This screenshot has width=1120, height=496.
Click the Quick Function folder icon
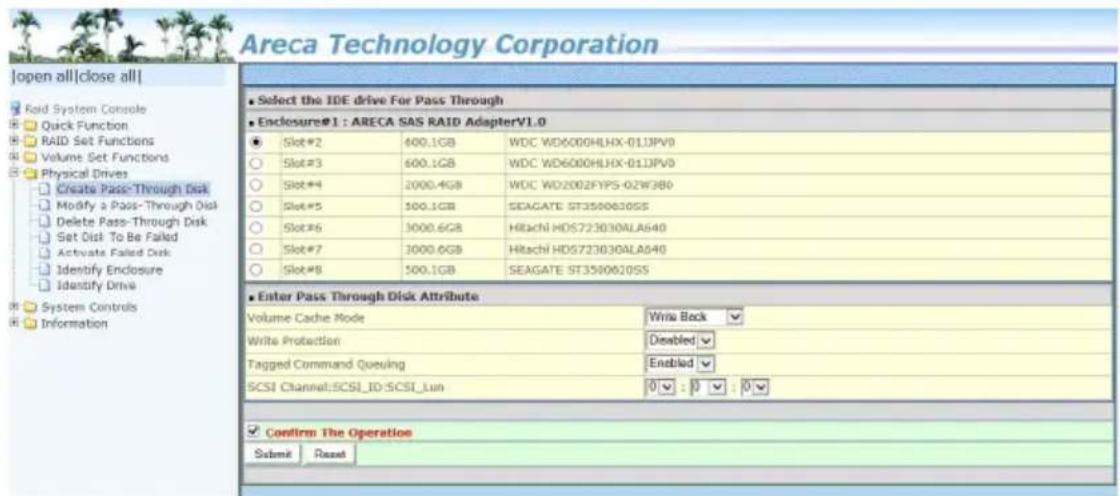(x=30, y=126)
